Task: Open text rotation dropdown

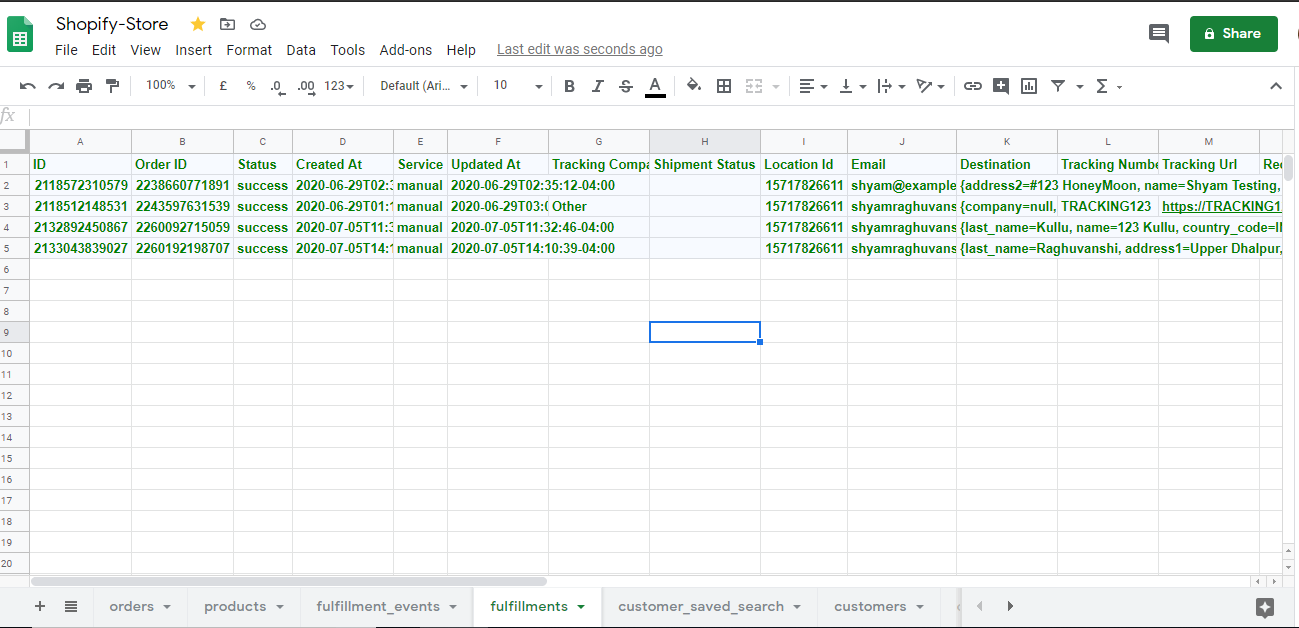Action: coord(930,86)
